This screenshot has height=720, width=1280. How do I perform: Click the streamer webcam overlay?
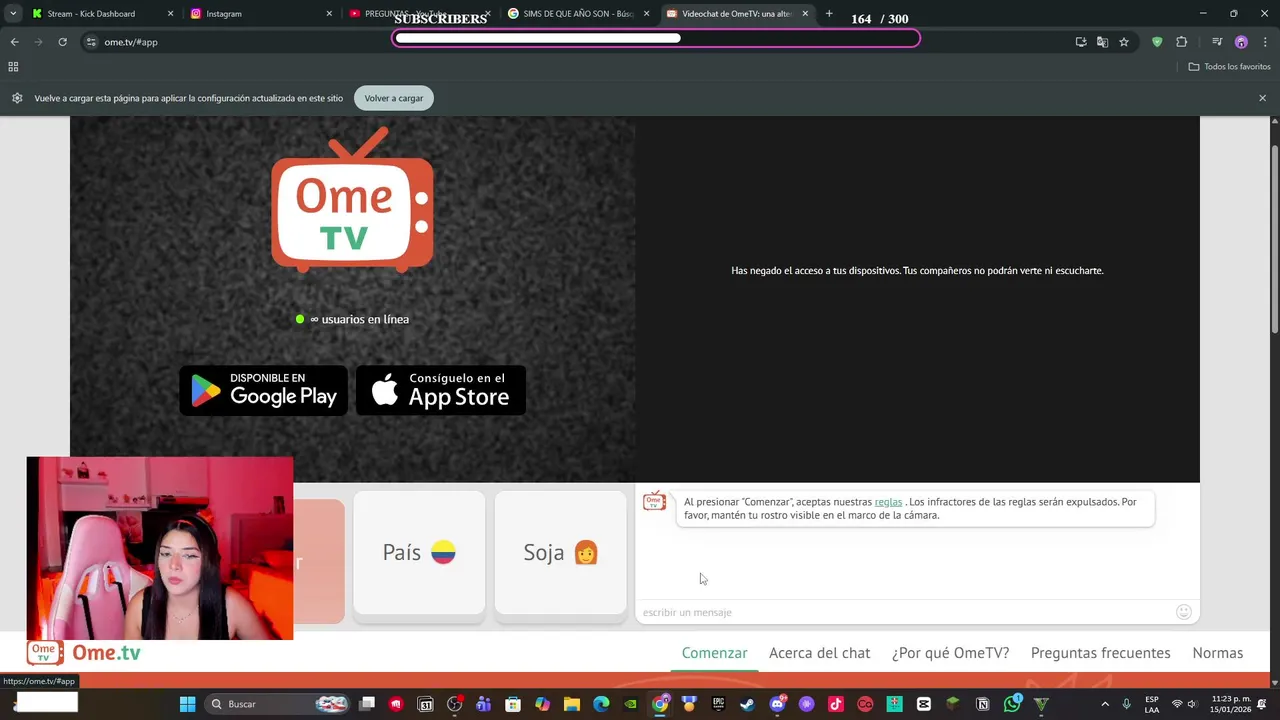pyautogui.click(x=160, y=548)
